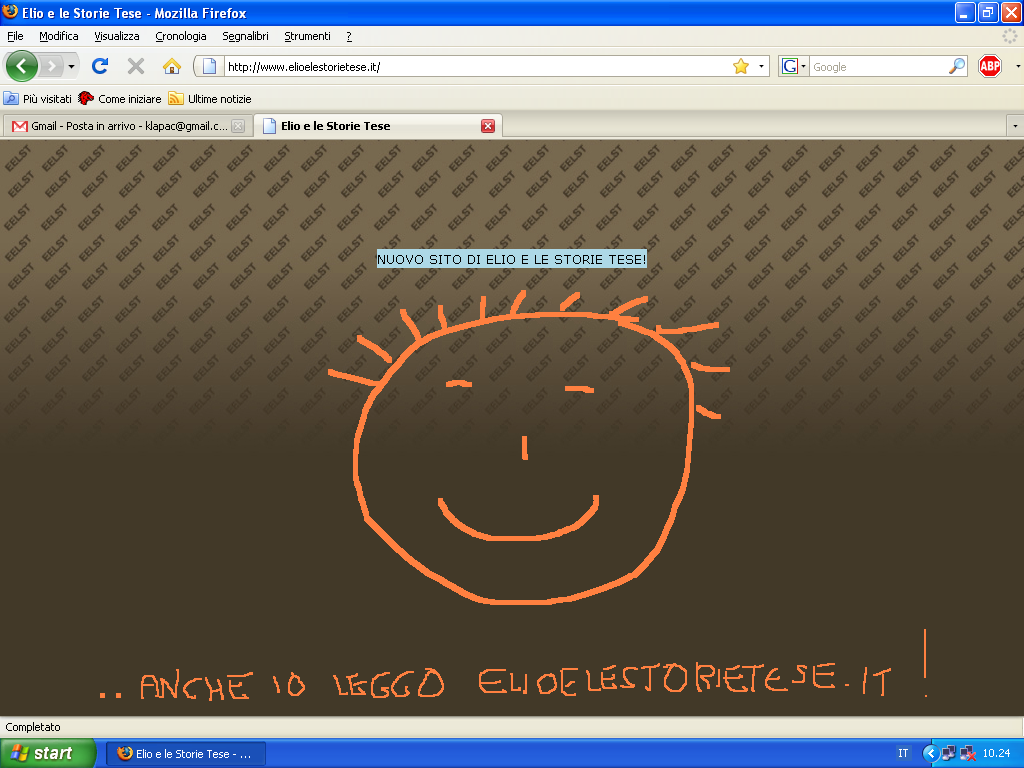The image size is (1024, 768).
Task: Open the Segnalibri menu
Action: [246, 36]
